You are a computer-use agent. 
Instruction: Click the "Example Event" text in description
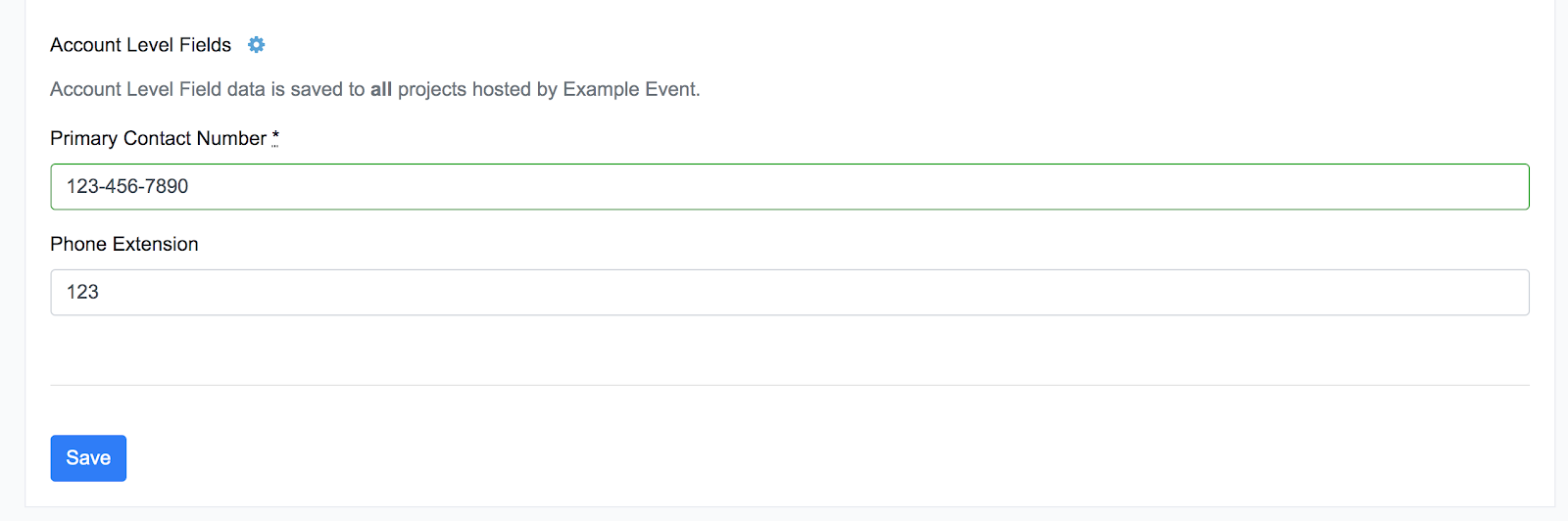click(631, 89)
